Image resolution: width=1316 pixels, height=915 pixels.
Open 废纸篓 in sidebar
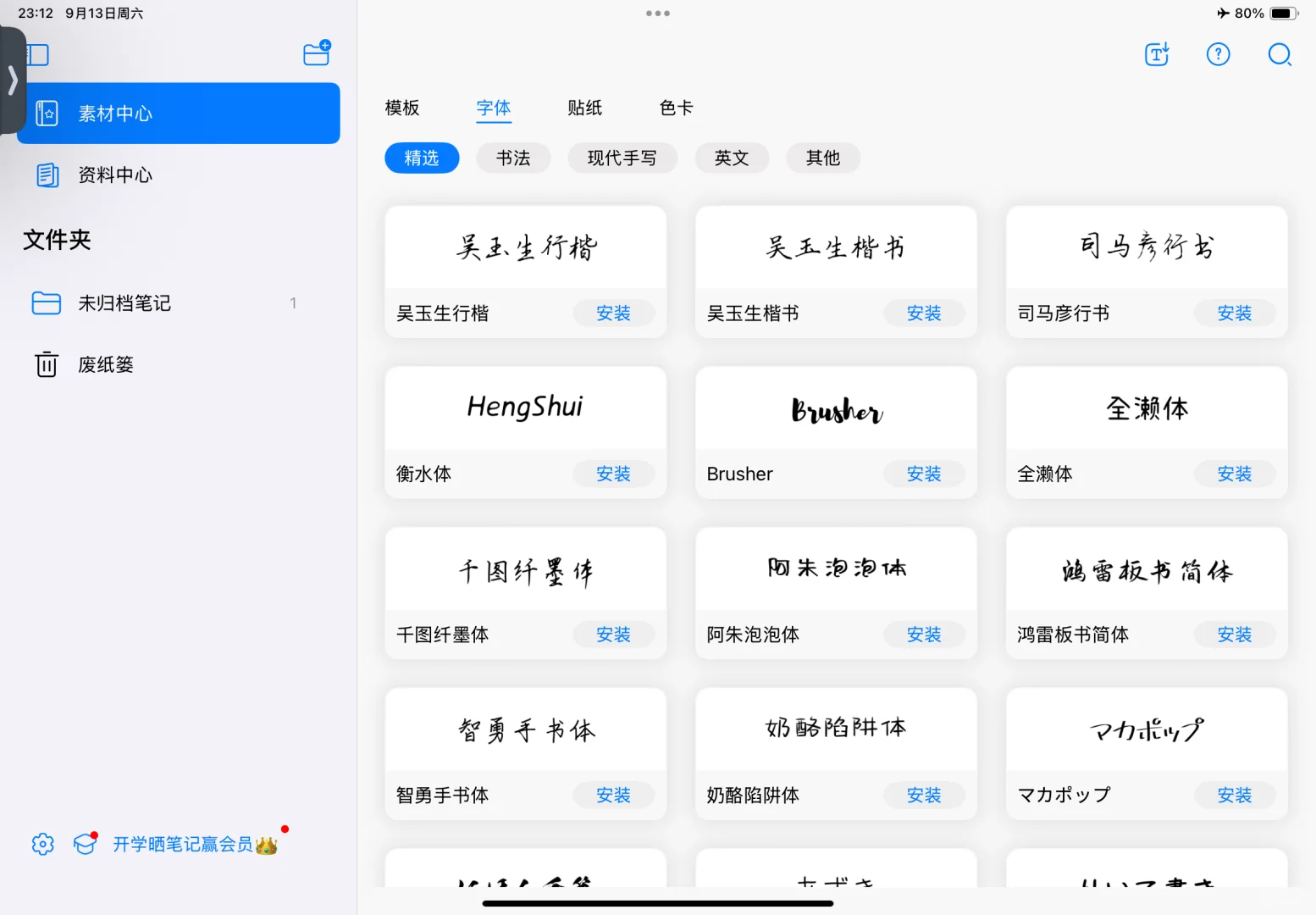coord(179,364)
